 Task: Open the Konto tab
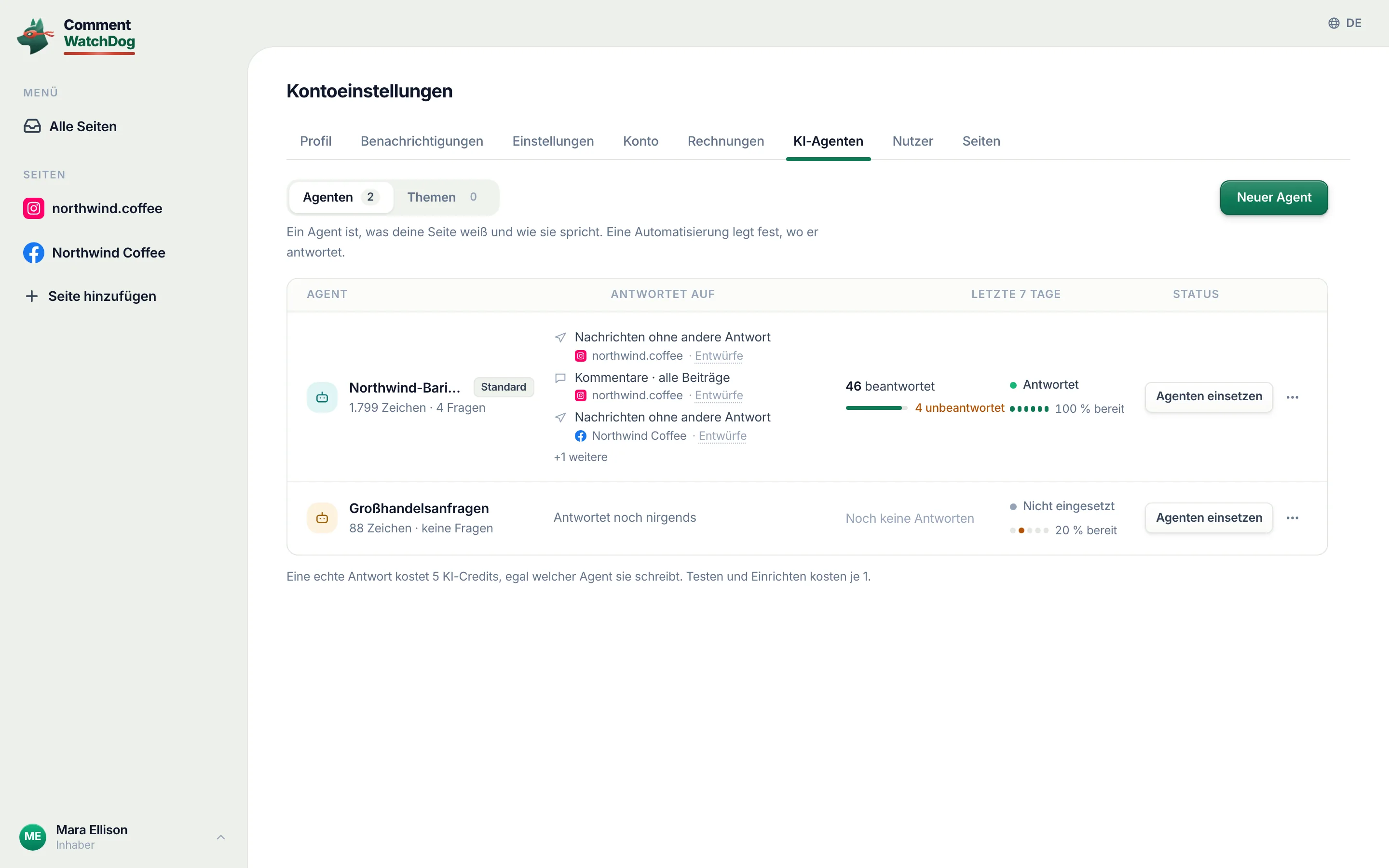(x=640, y=141)
